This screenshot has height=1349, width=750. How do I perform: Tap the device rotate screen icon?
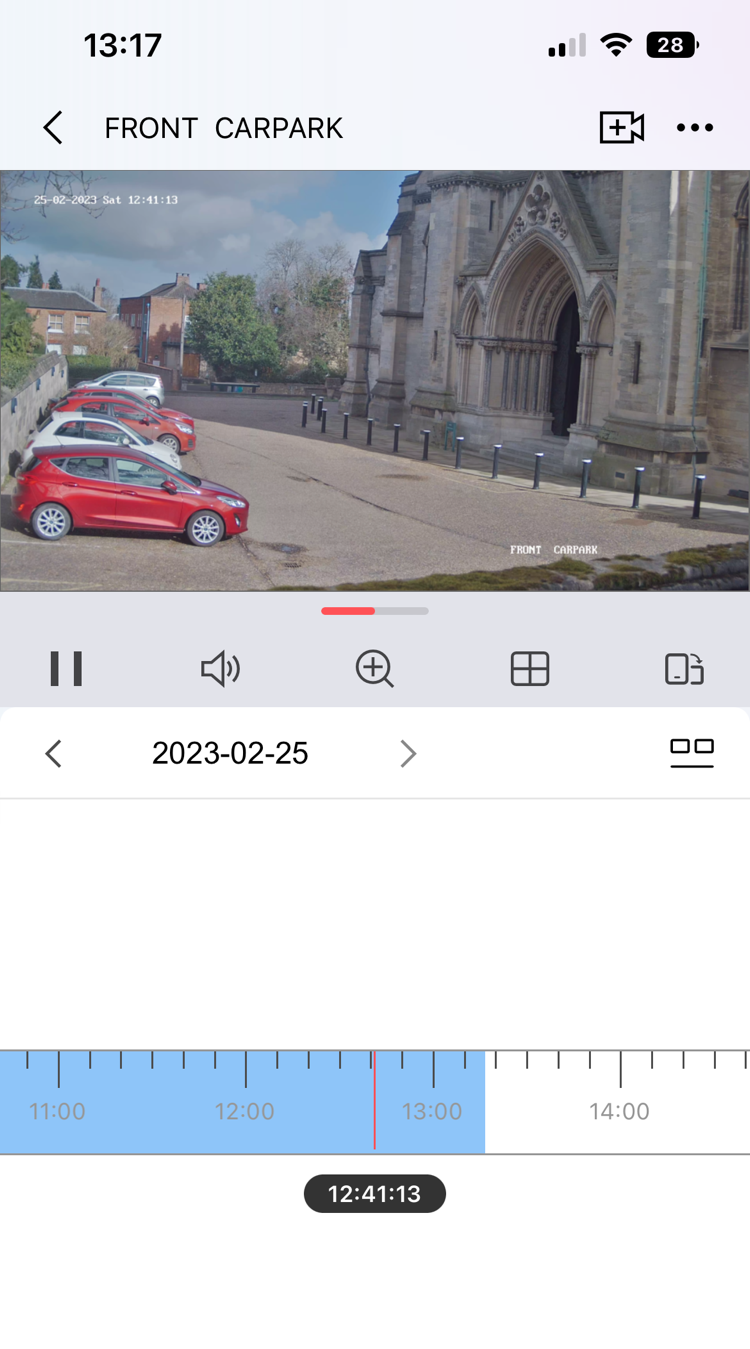point(685,668)
